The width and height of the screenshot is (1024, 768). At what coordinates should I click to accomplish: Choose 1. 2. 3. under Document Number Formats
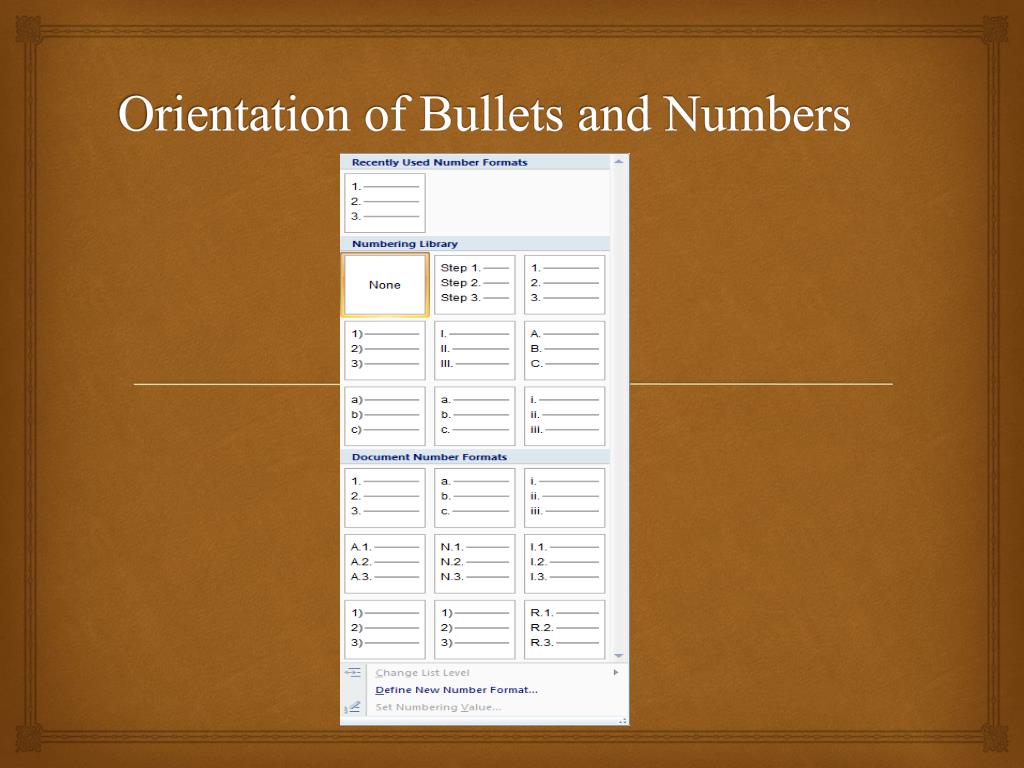click(385, 498)
